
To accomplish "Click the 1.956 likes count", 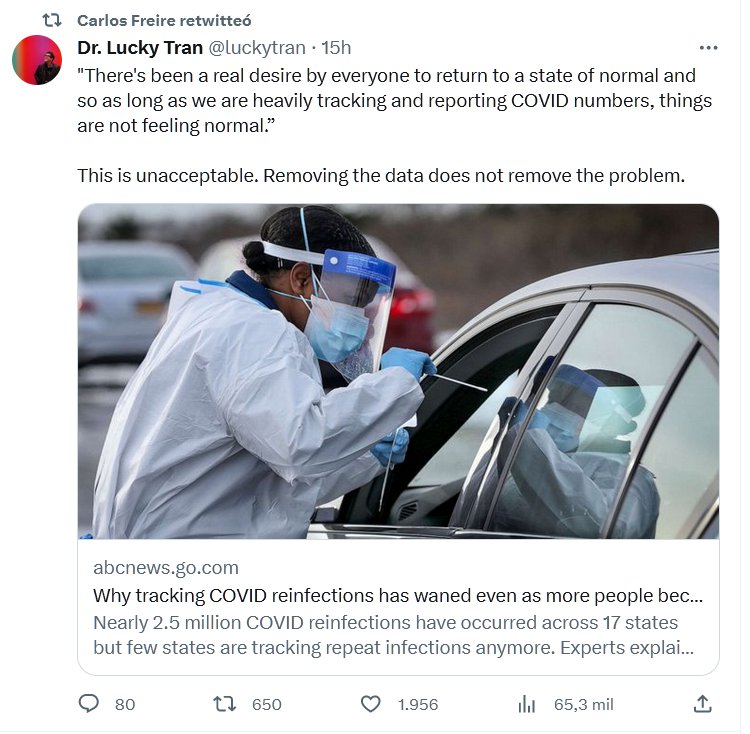I will (x=418, y=704).
